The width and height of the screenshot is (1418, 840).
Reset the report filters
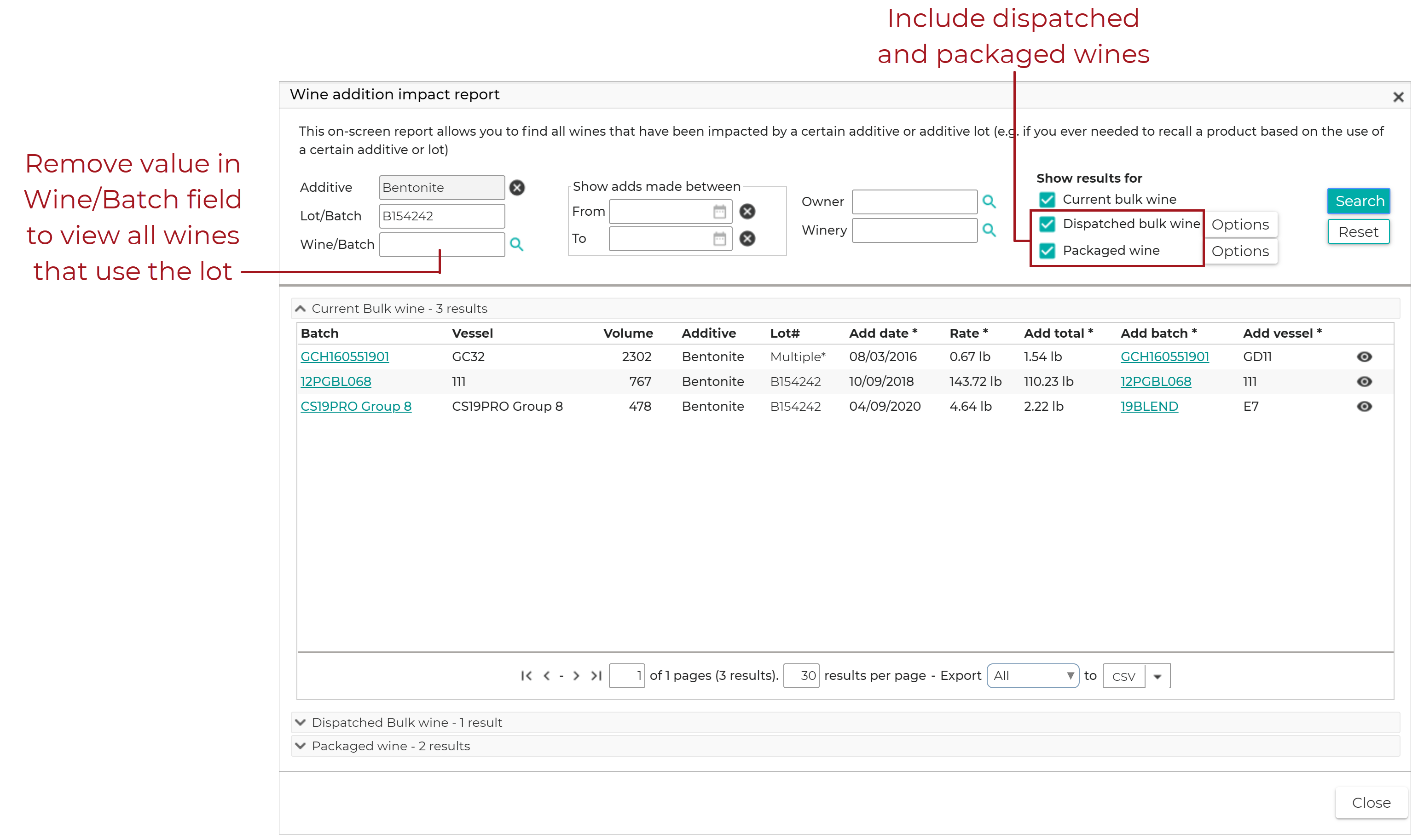coord(1358,232)
